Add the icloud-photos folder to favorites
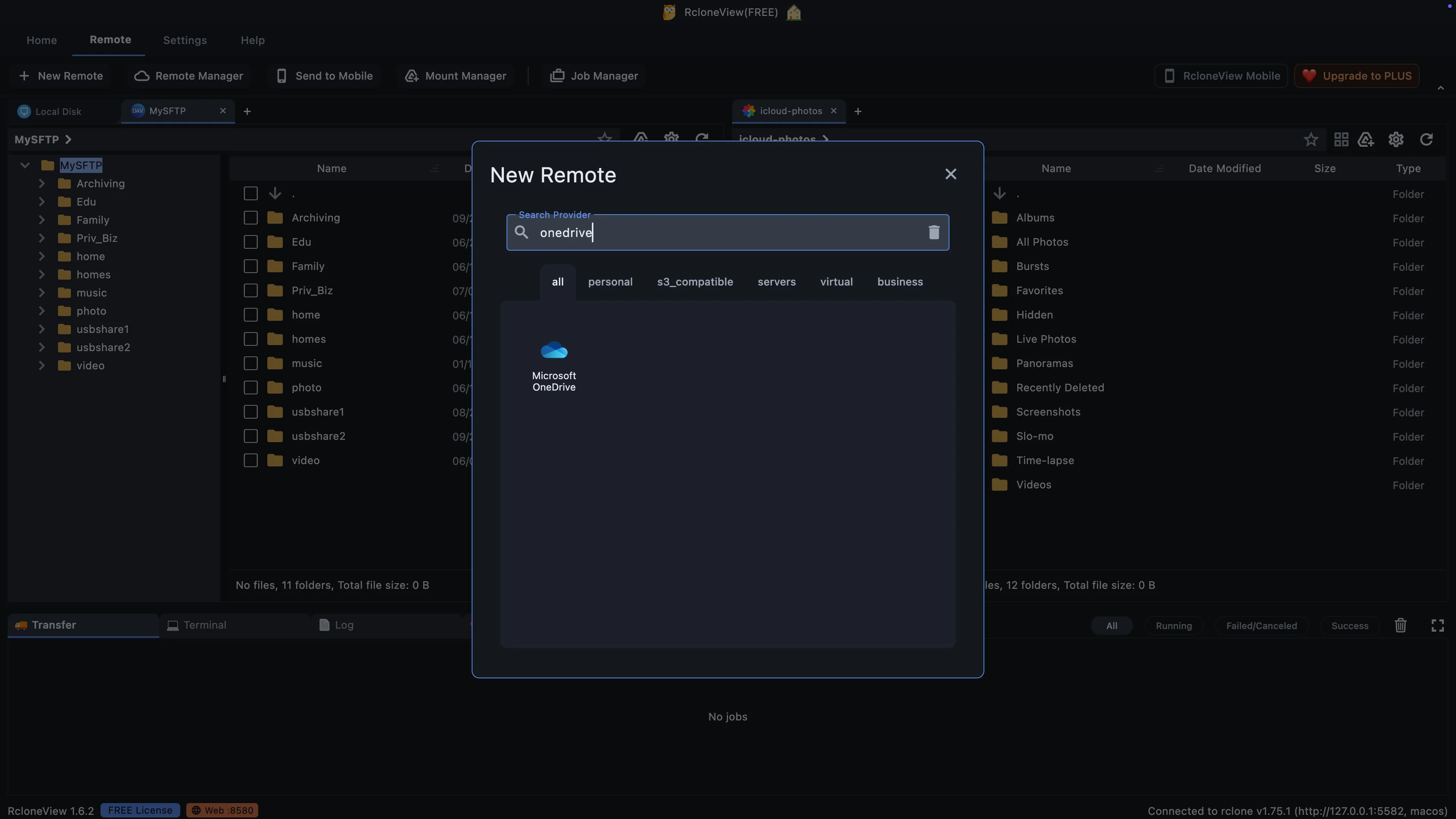Image resolution: width=1456 pixels, height=819 pixels. pos(1311,140)
